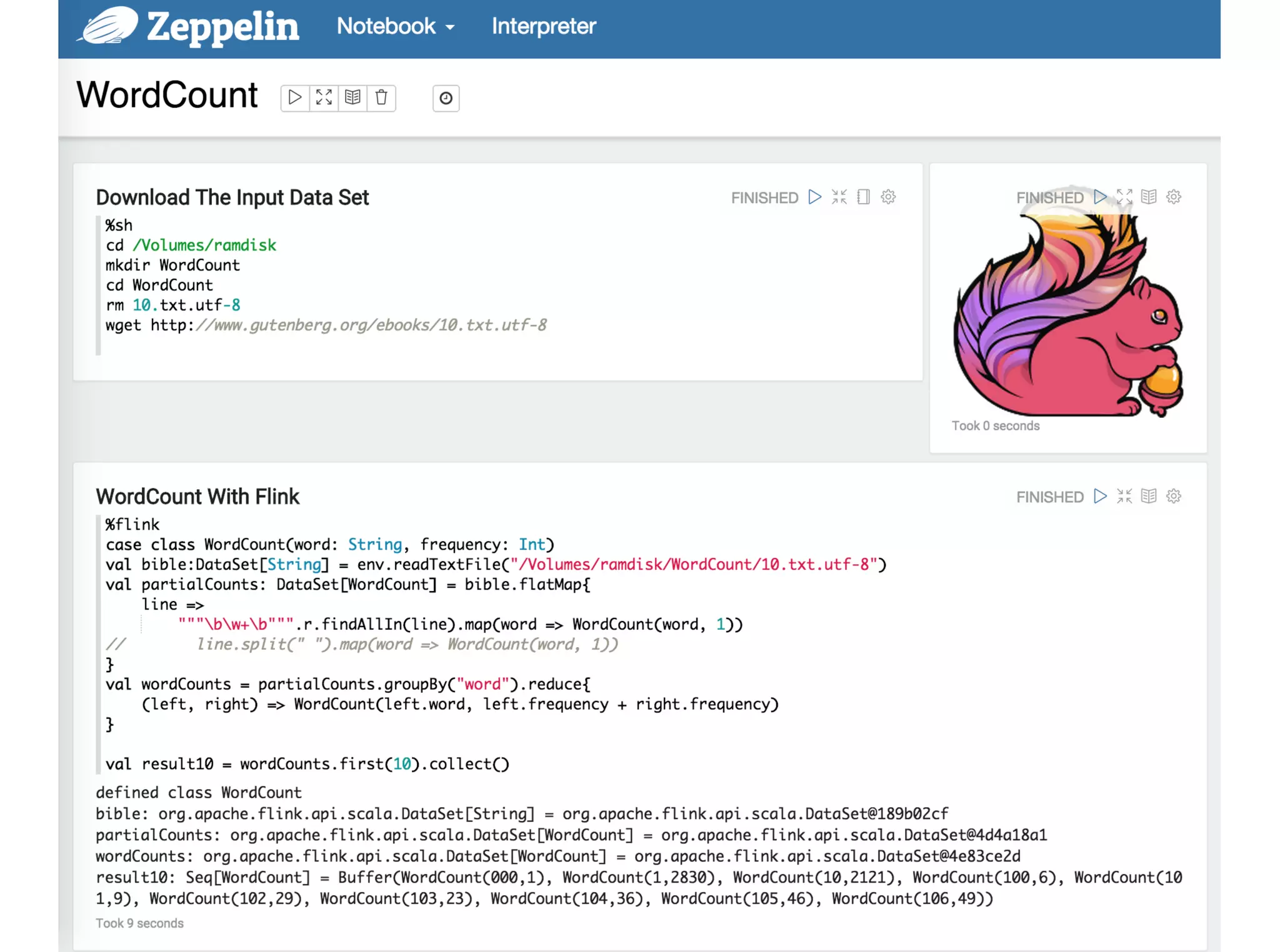
Task: Click the WordCount notebook title
Action: click(x=167, y=95)
